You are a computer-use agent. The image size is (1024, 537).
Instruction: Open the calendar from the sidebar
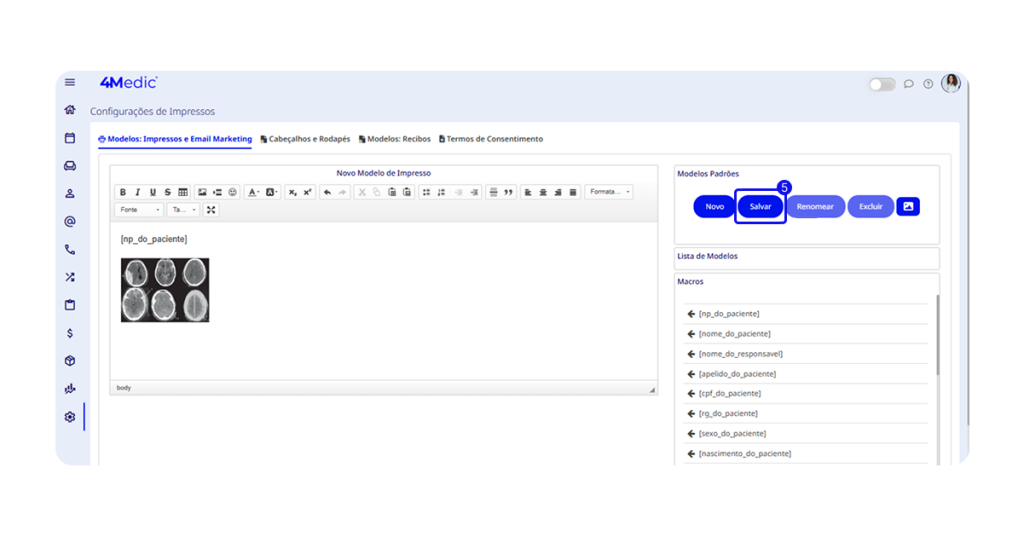[x=70, y=138]
